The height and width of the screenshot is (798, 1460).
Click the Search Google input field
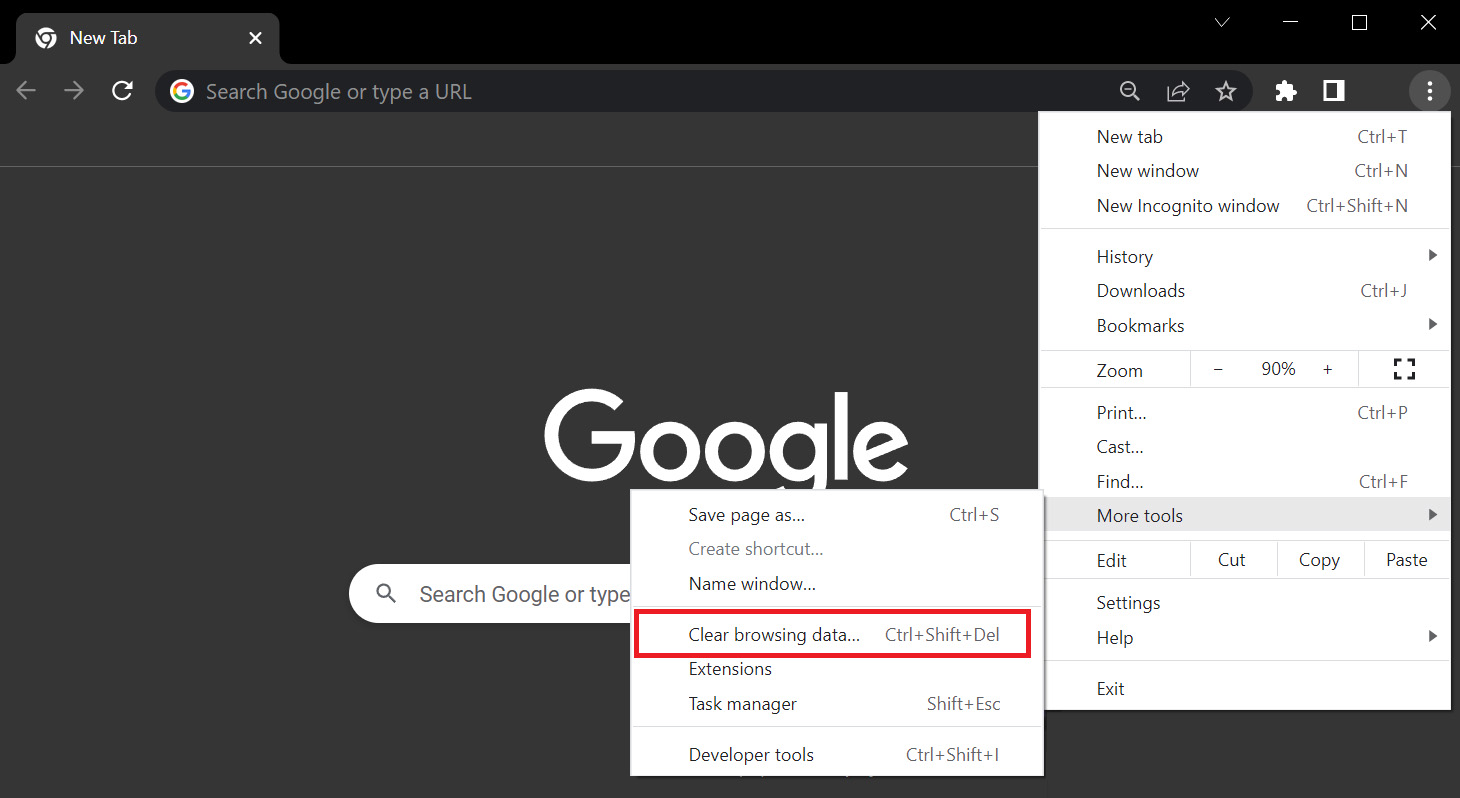click(x=520, y=593)
